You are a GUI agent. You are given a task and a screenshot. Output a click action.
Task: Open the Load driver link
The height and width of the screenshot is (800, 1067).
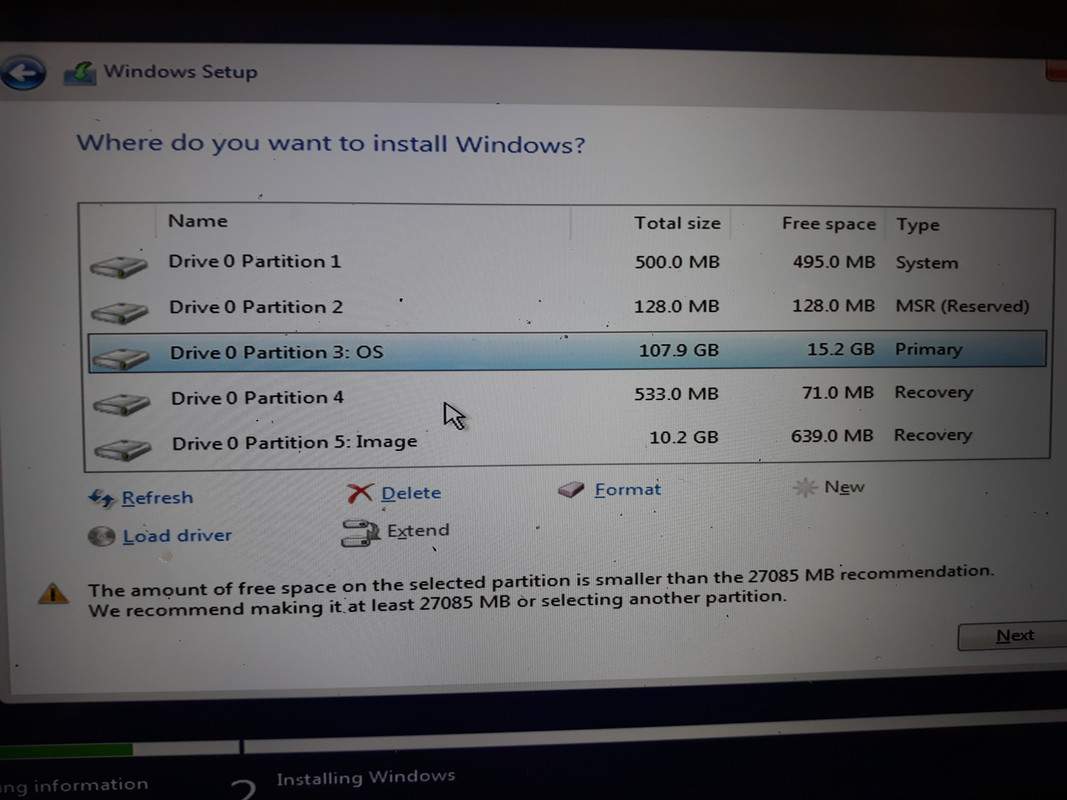click(x=177, y=536)
